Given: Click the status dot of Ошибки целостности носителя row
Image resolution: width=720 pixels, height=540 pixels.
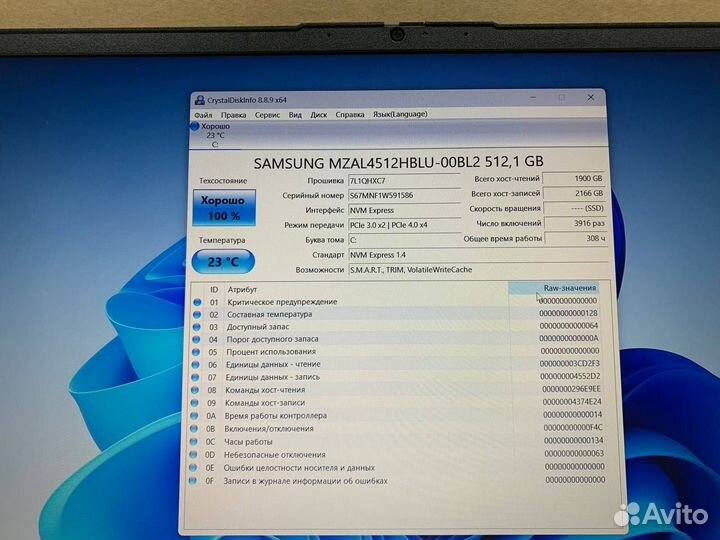Looking at the screenshot, I should pyautogui.click(x=193, y=467).
